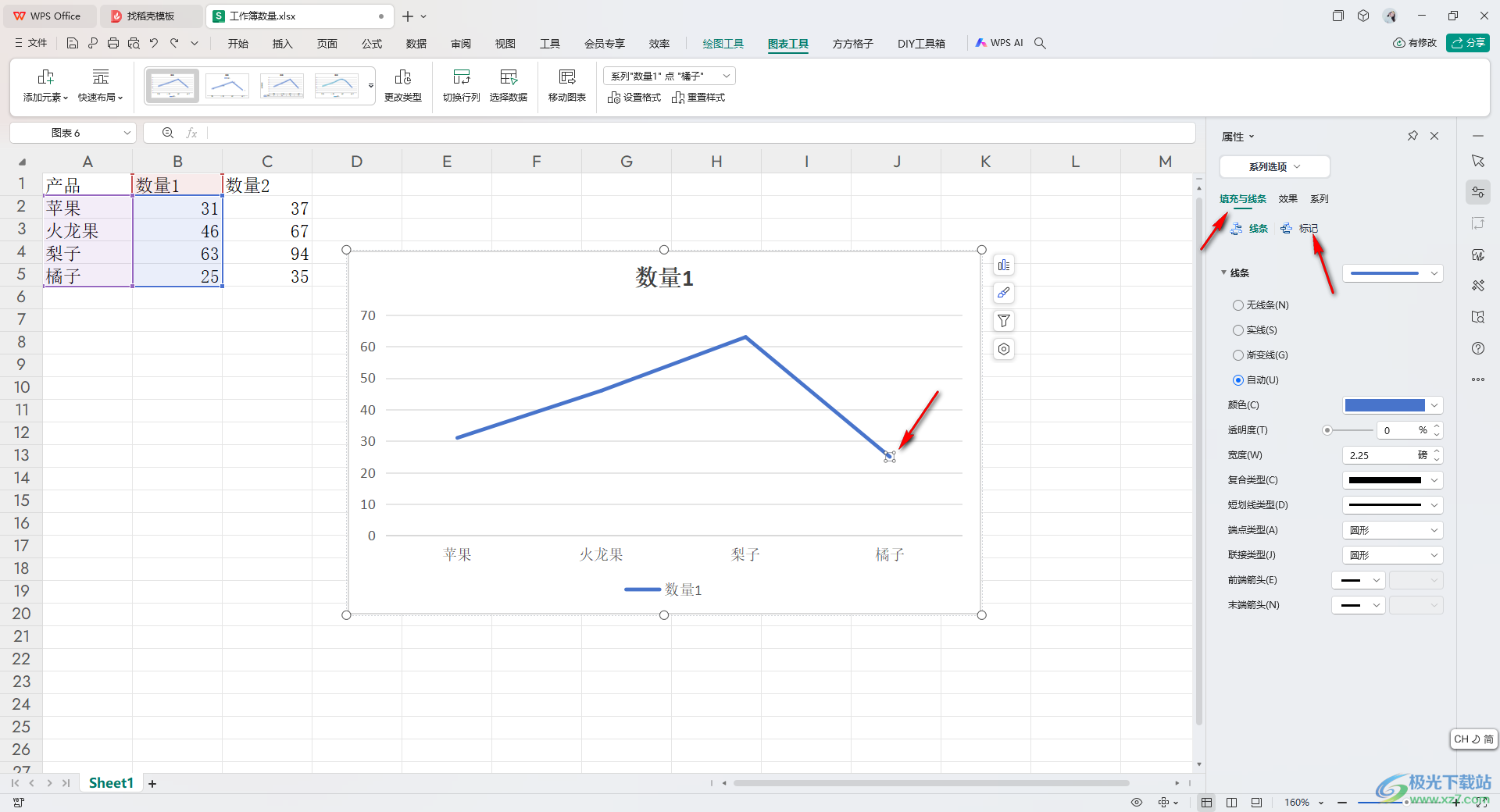
Task: Click the Select Data icon
Action: pyautogui.click(x=509, y=77)
